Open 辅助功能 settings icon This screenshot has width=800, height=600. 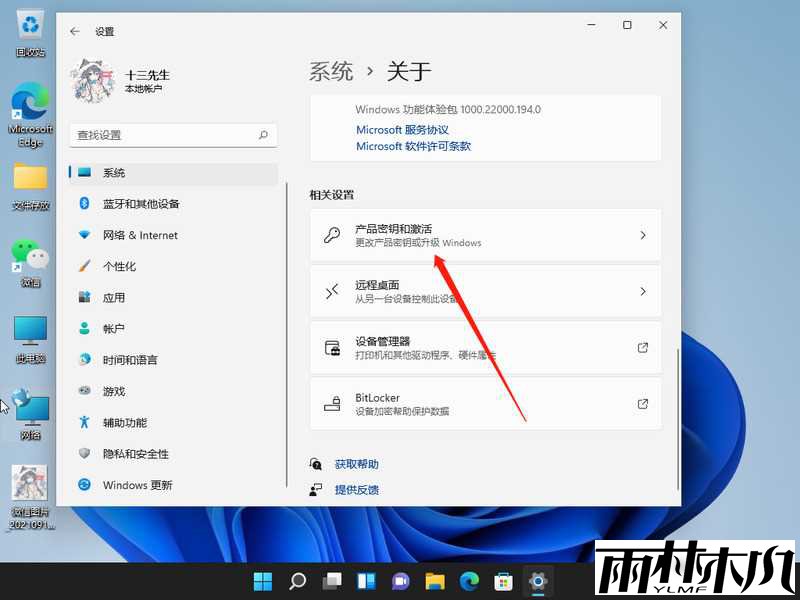84,422
